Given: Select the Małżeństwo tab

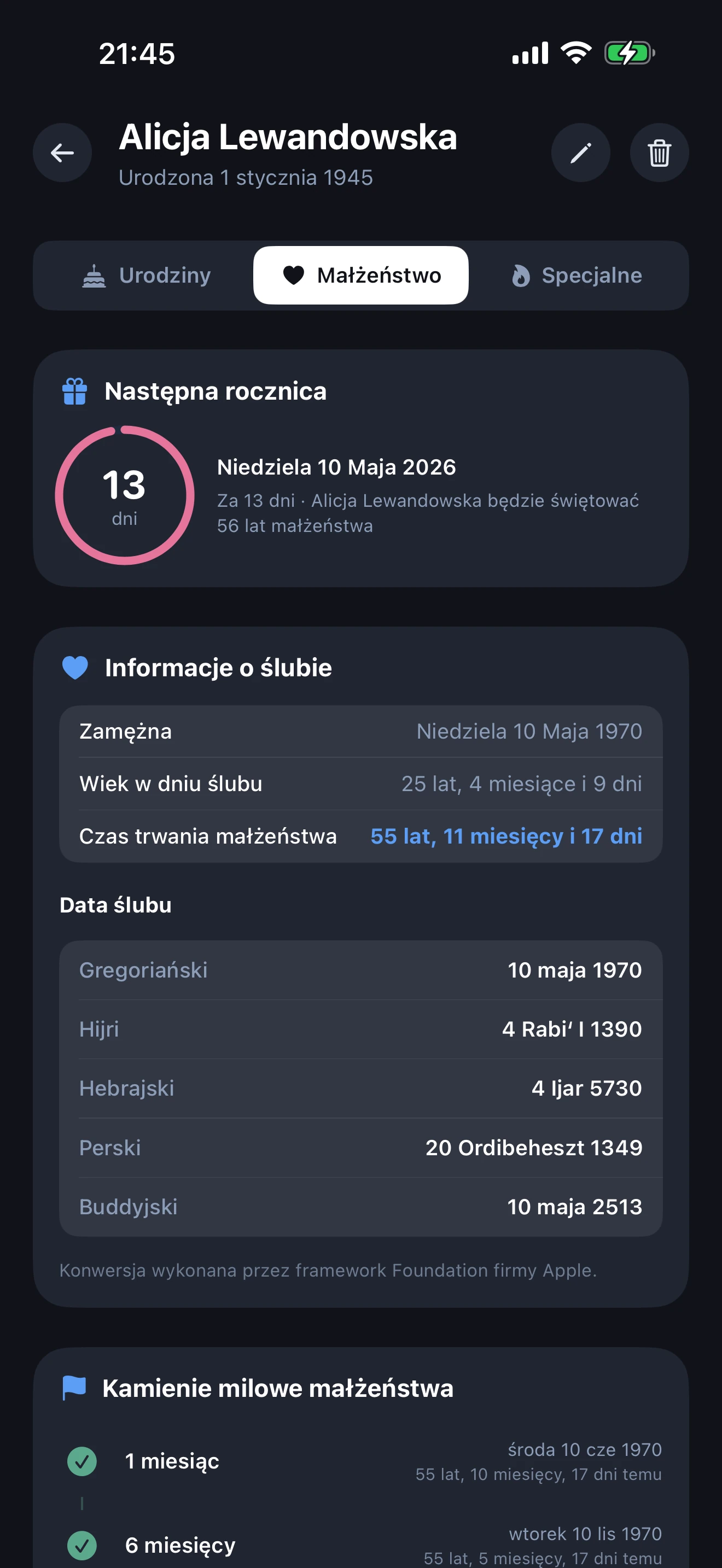Looking at the screenshot, I should click(361, 276).
